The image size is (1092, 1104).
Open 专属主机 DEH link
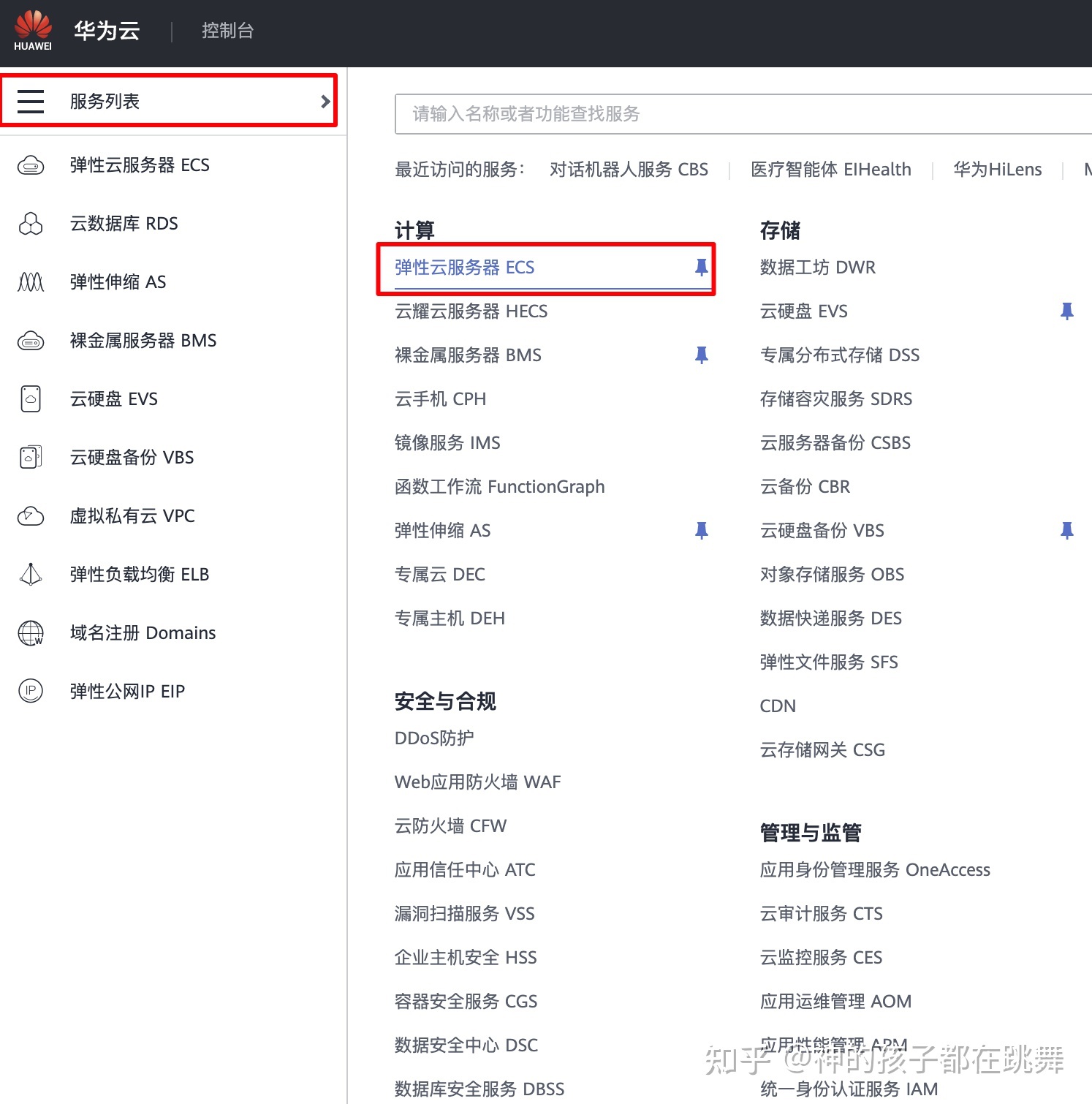[450, 619]
